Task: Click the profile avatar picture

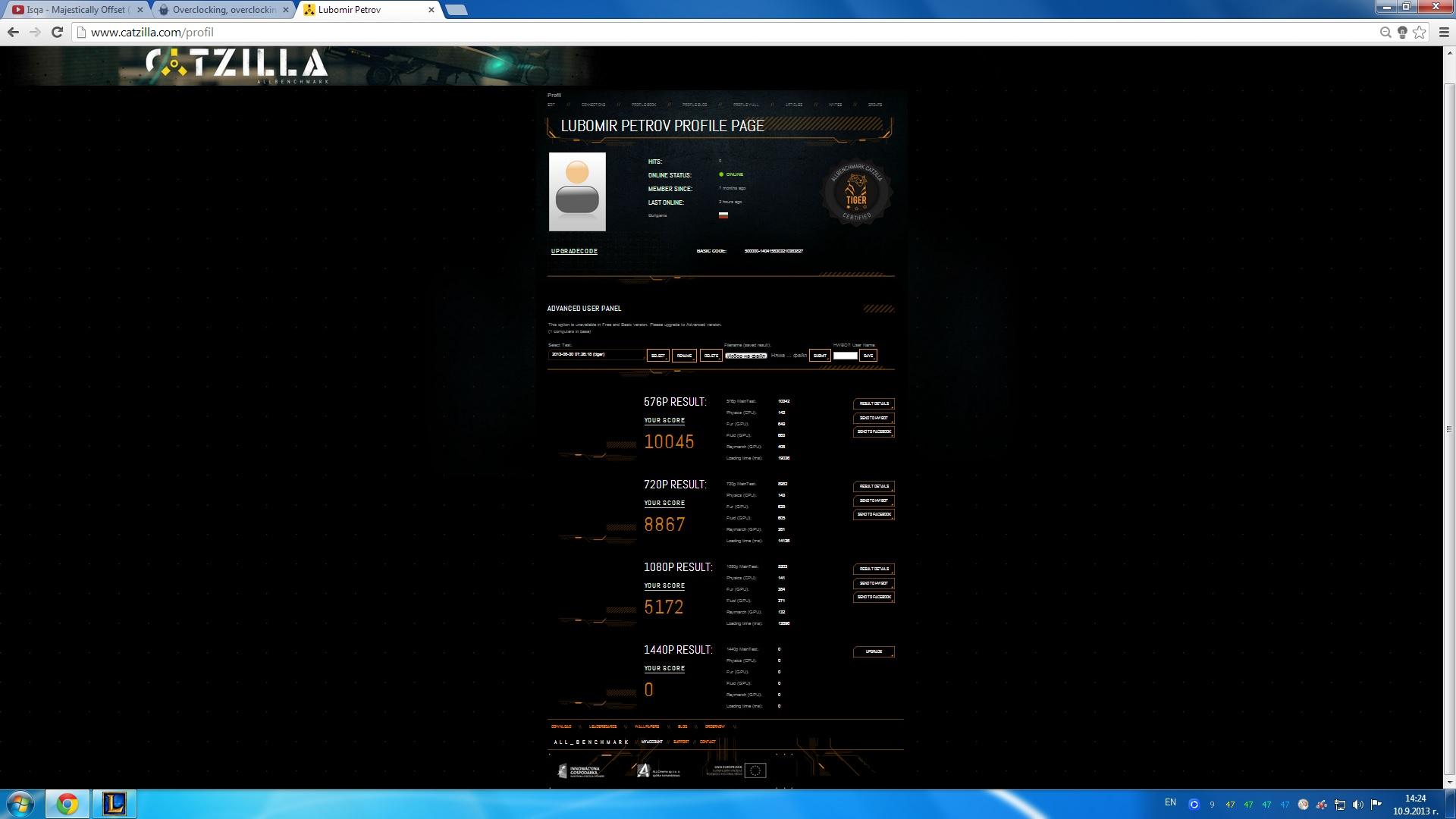Action: coord(577,192)
